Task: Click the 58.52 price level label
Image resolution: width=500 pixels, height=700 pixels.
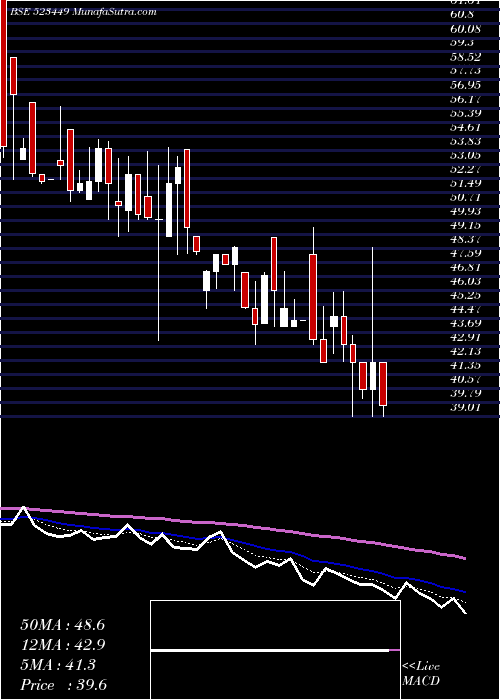Action: click(466, 57)
